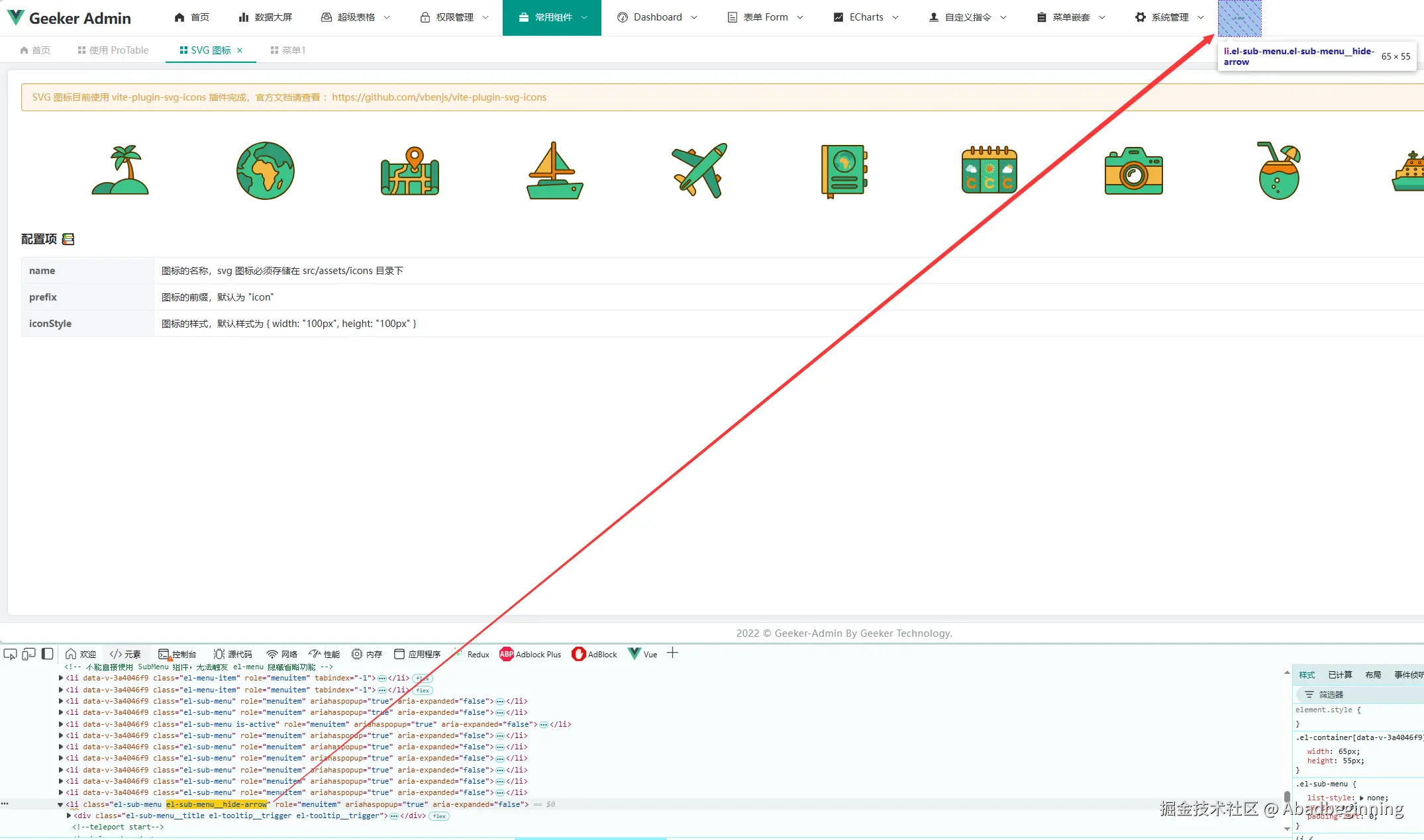Click the inspect element picker icon
Screen dimensions: 1424x840
10,654
